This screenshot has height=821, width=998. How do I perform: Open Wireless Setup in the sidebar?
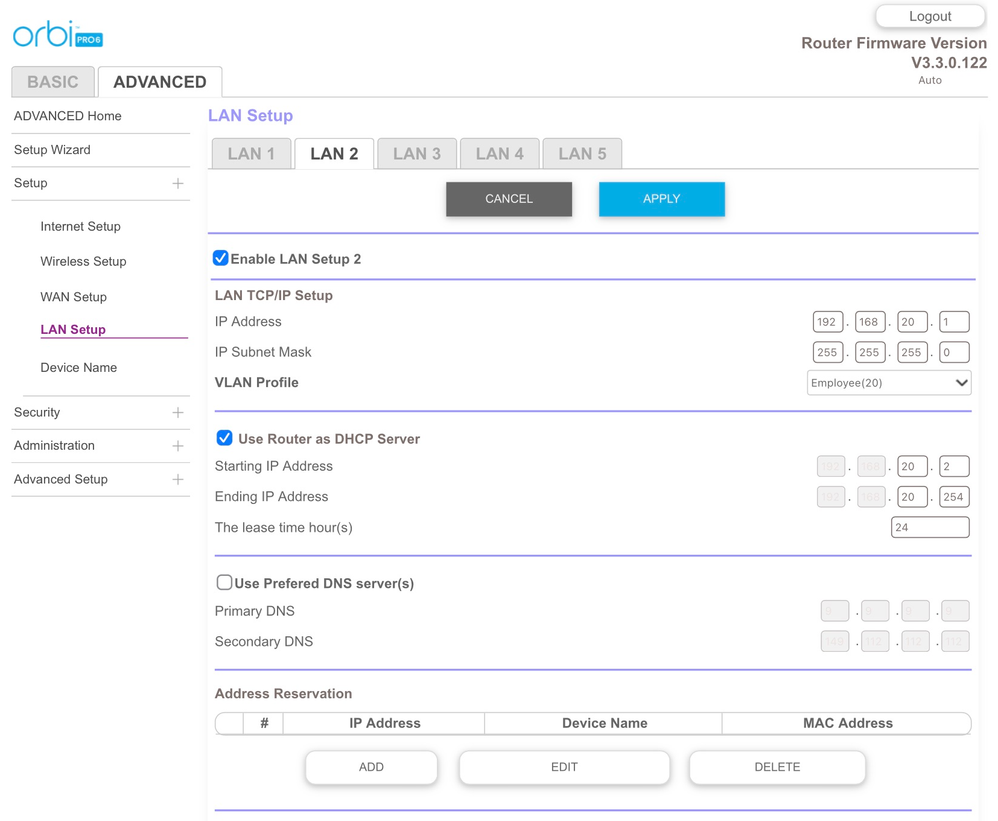tap(83, 262)
